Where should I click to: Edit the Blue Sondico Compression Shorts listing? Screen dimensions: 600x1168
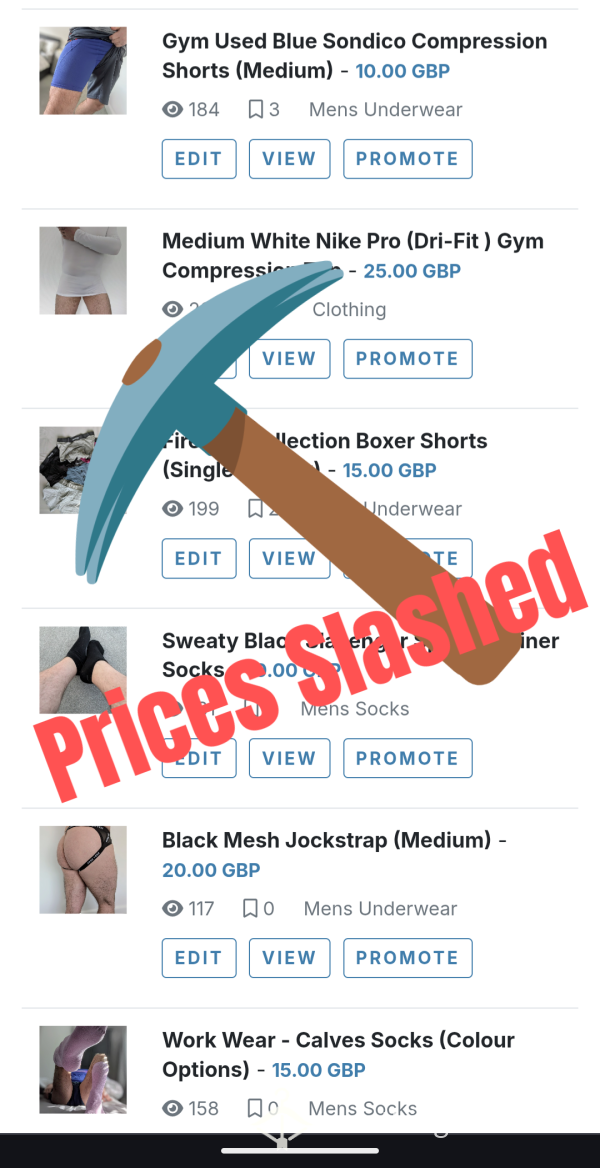point(199,159)
